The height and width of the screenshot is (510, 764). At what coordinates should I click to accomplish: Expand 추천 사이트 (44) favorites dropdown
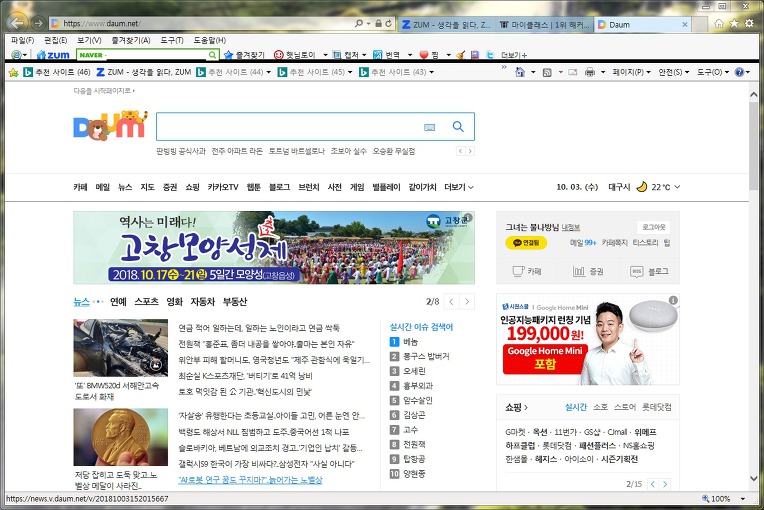[268, 72]
